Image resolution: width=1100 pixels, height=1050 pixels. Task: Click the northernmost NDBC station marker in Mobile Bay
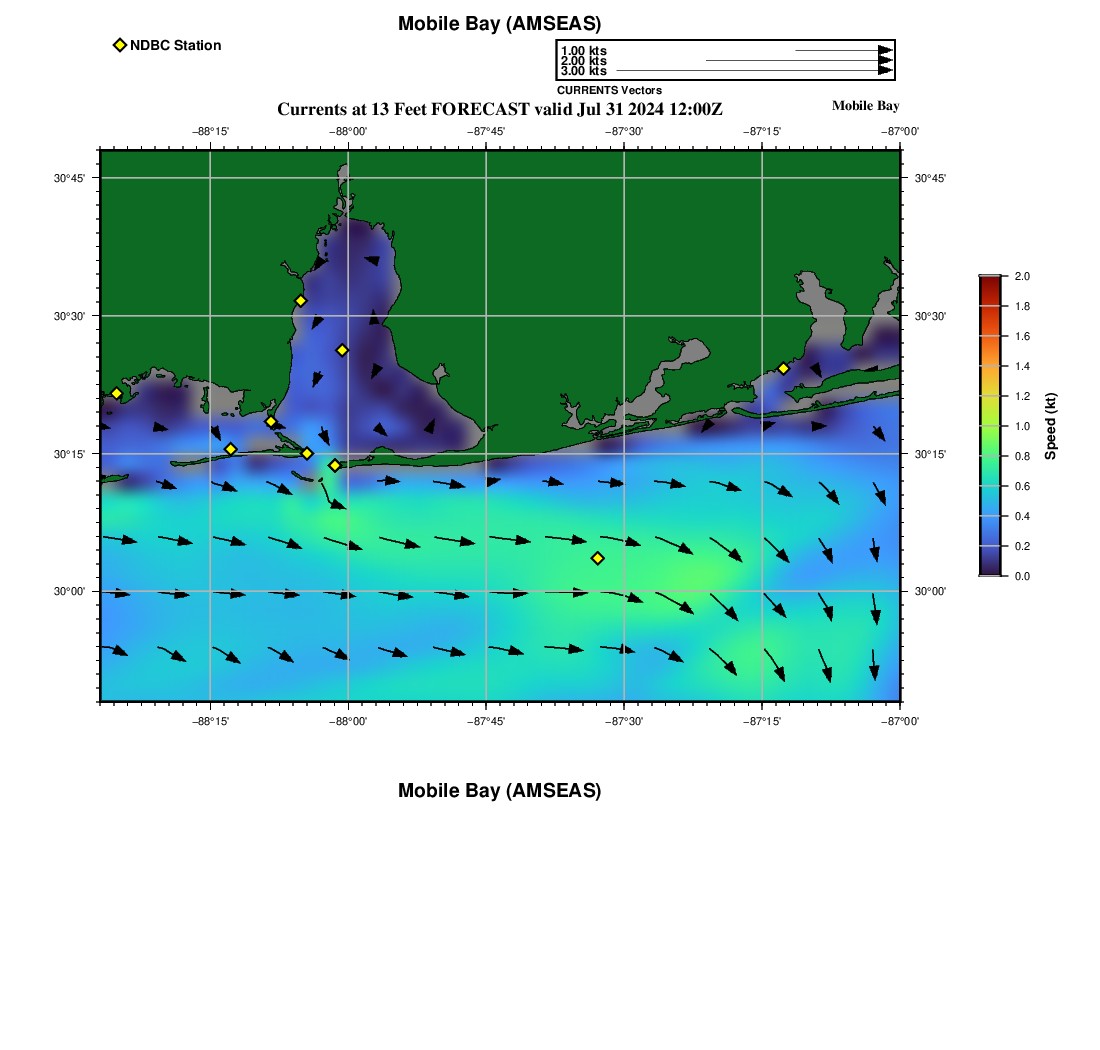coord(300,301)
